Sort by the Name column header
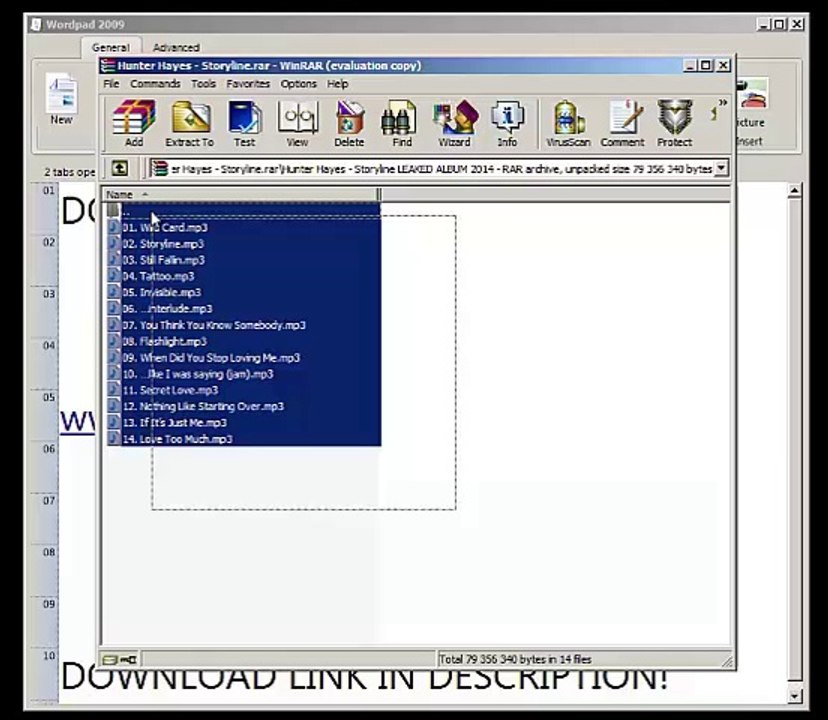The height and width of the screenshot is (720, 828). click(240, 194)
